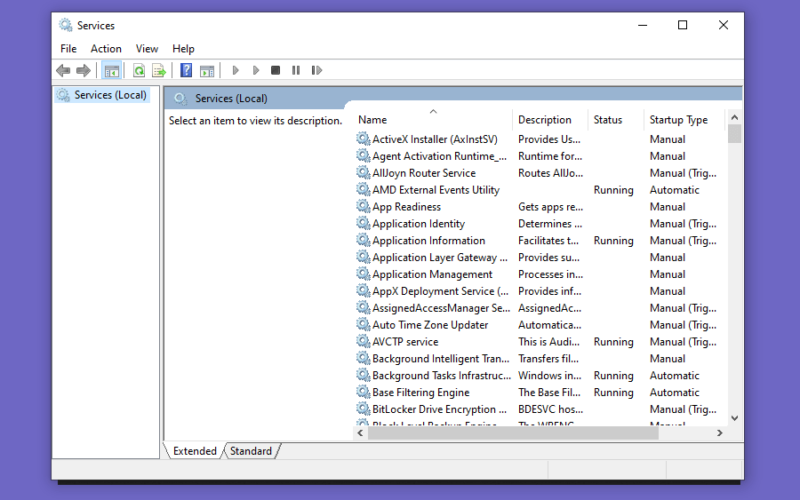Close the Services window
800x500 pixels.
pyautogui.click(x=723, y=25)
